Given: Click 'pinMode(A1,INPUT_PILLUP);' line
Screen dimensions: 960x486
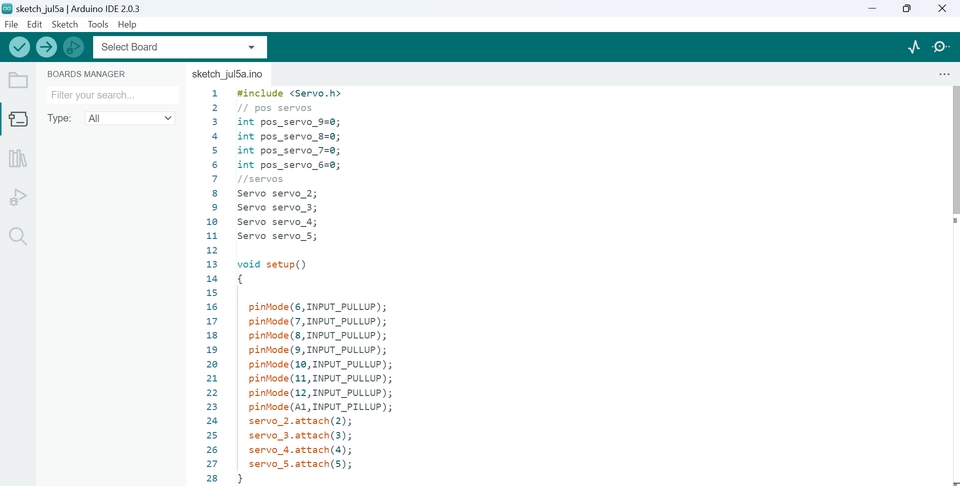Looking at the screenshot, I should (x=320, y=406).
